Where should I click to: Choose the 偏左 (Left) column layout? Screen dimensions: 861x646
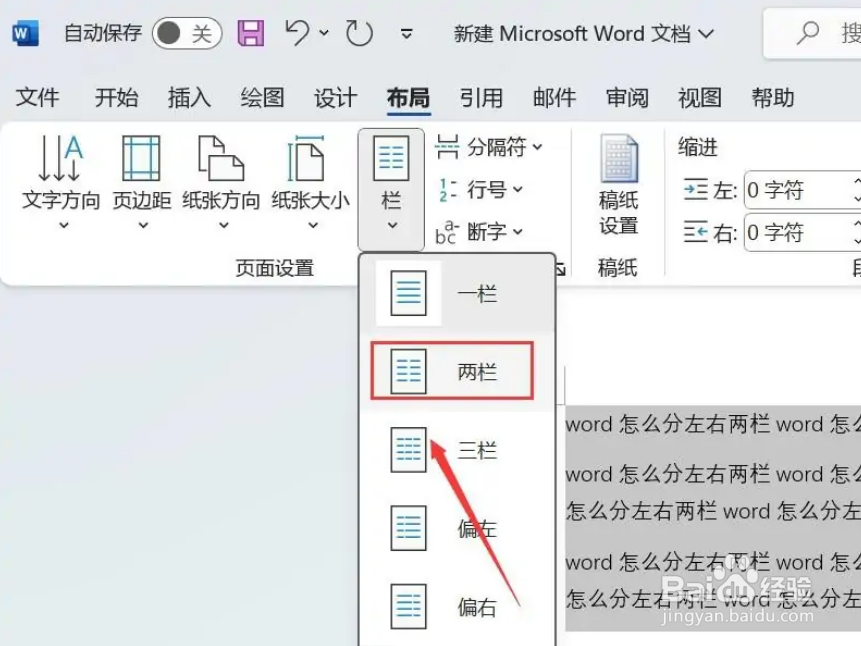452,527
